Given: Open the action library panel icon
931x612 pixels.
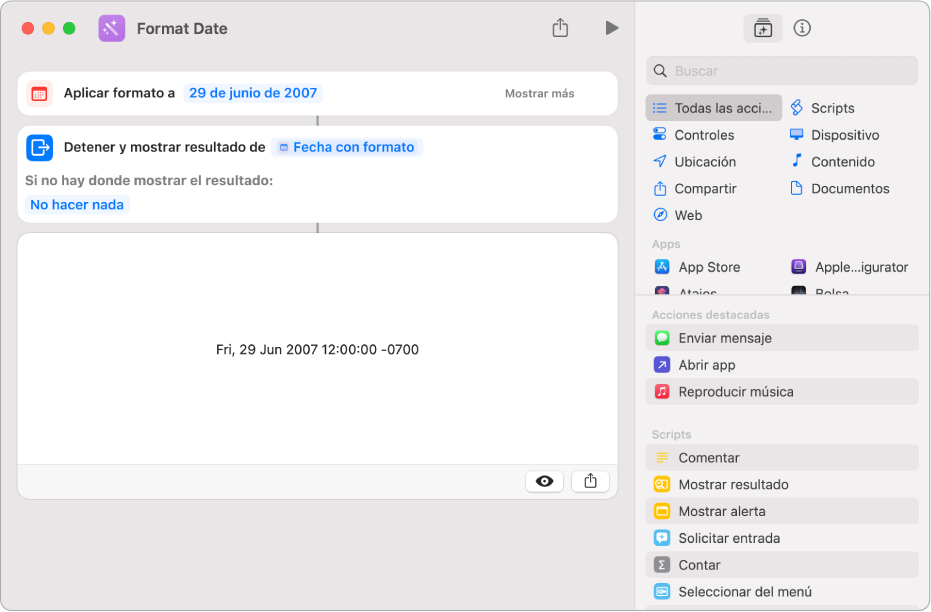Looking at the screenshot, I should [762, 28].
